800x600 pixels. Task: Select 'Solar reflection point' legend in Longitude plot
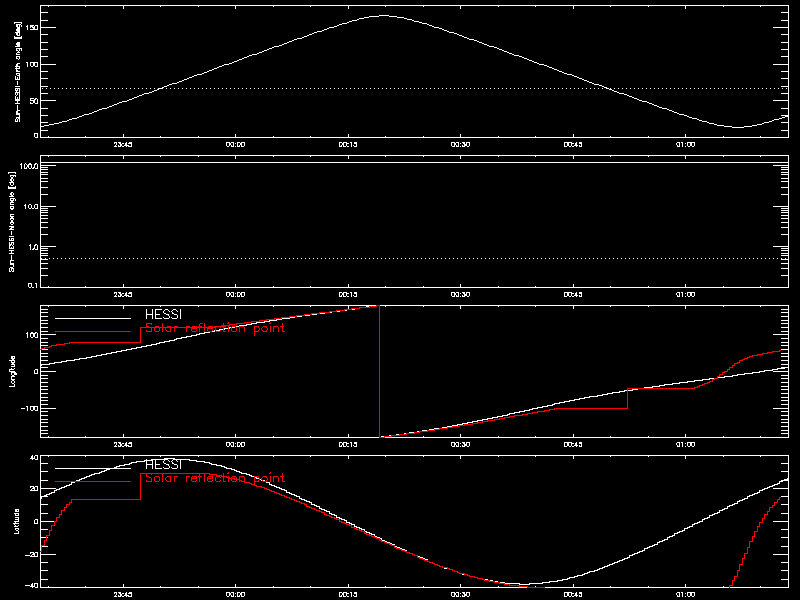tap(215, 328)
